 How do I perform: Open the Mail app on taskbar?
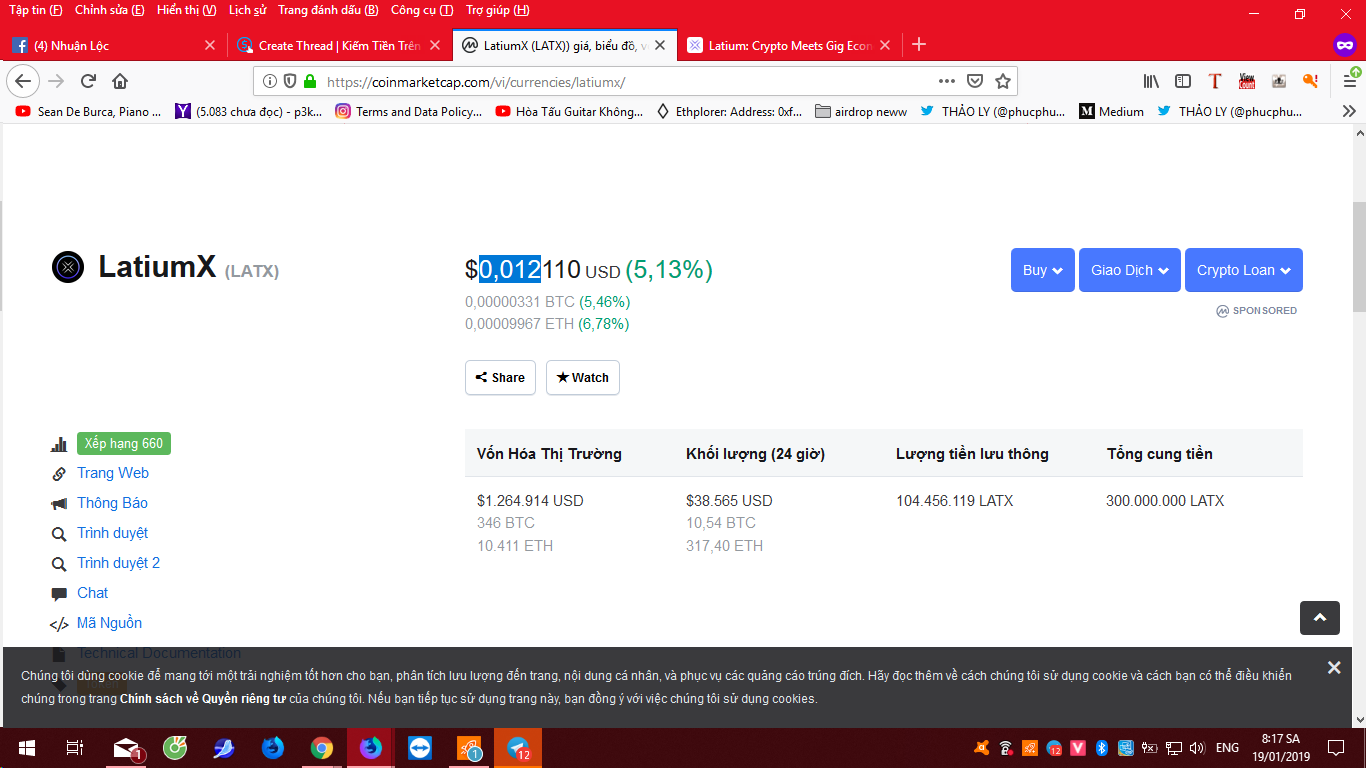[125, 748]
